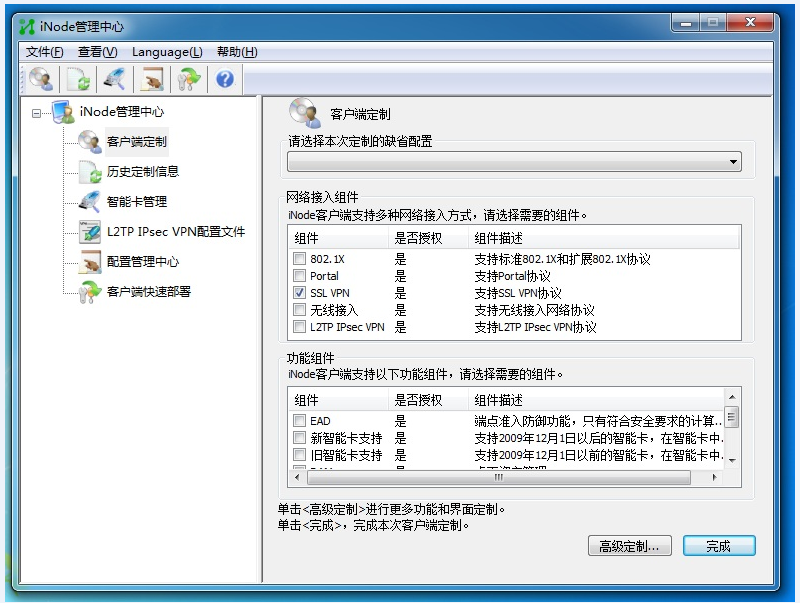Click the 历史定制信息 document icon in tree
Image resolution: width=800 pixels, height=603 pixels.
(x=90, y=172)
